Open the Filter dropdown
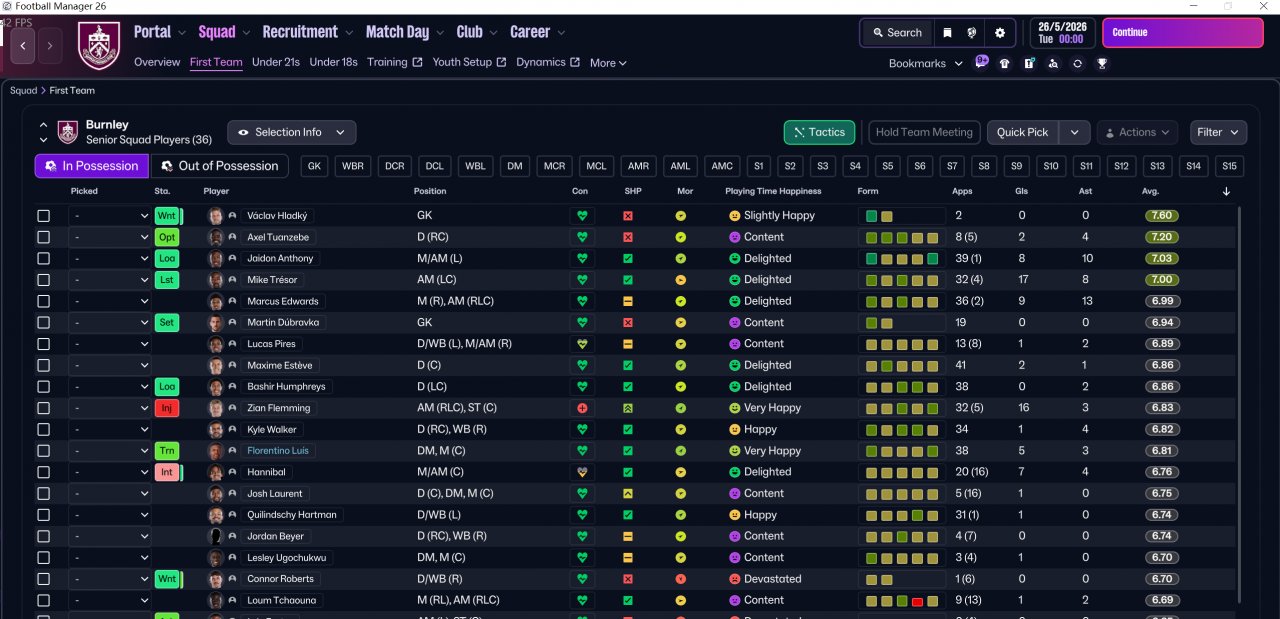1280x619 pixels. tap(1218, 132)
